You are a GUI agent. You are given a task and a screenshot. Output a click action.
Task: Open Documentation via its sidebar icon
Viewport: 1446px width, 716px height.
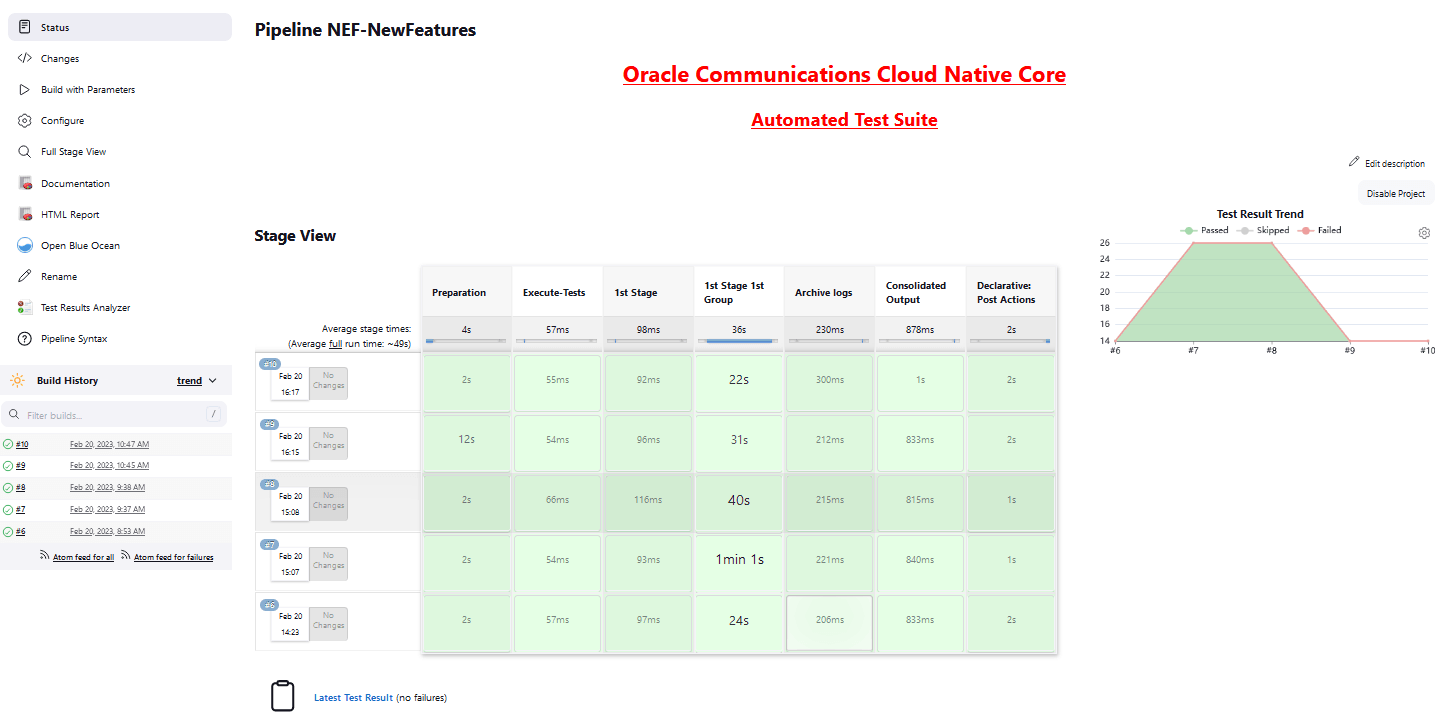point(24,182)
